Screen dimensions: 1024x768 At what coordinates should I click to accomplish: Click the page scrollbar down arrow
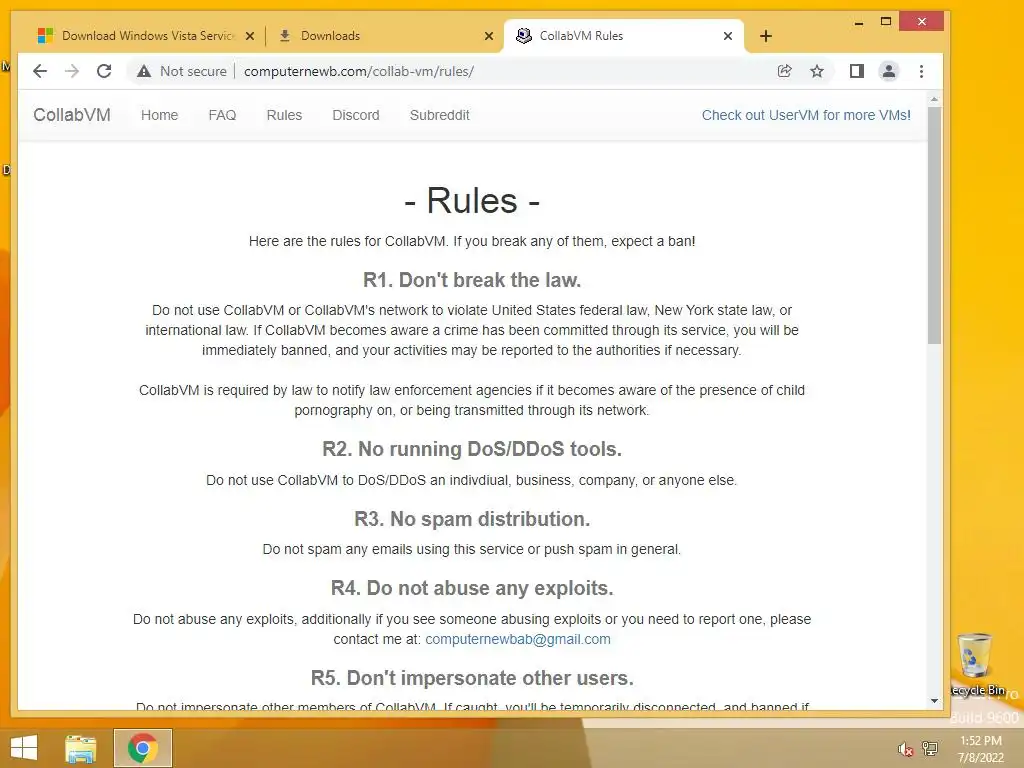click(934, 701)
